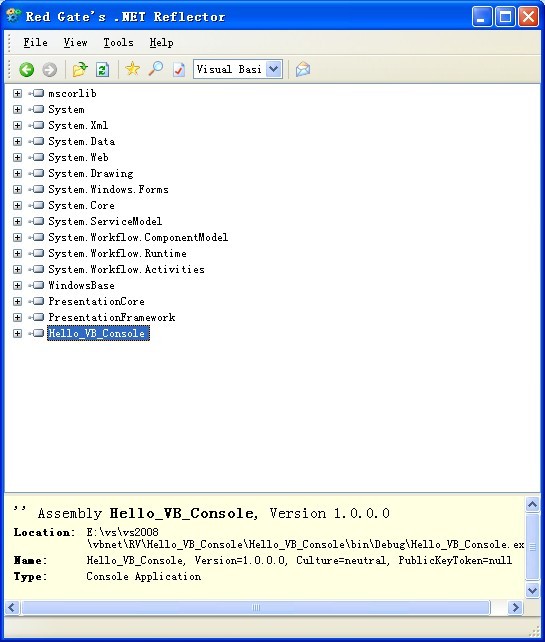Click the Hello_VB_Console assembly icon
Viewport: 545px width, 642px height.
tap(36, 333)
